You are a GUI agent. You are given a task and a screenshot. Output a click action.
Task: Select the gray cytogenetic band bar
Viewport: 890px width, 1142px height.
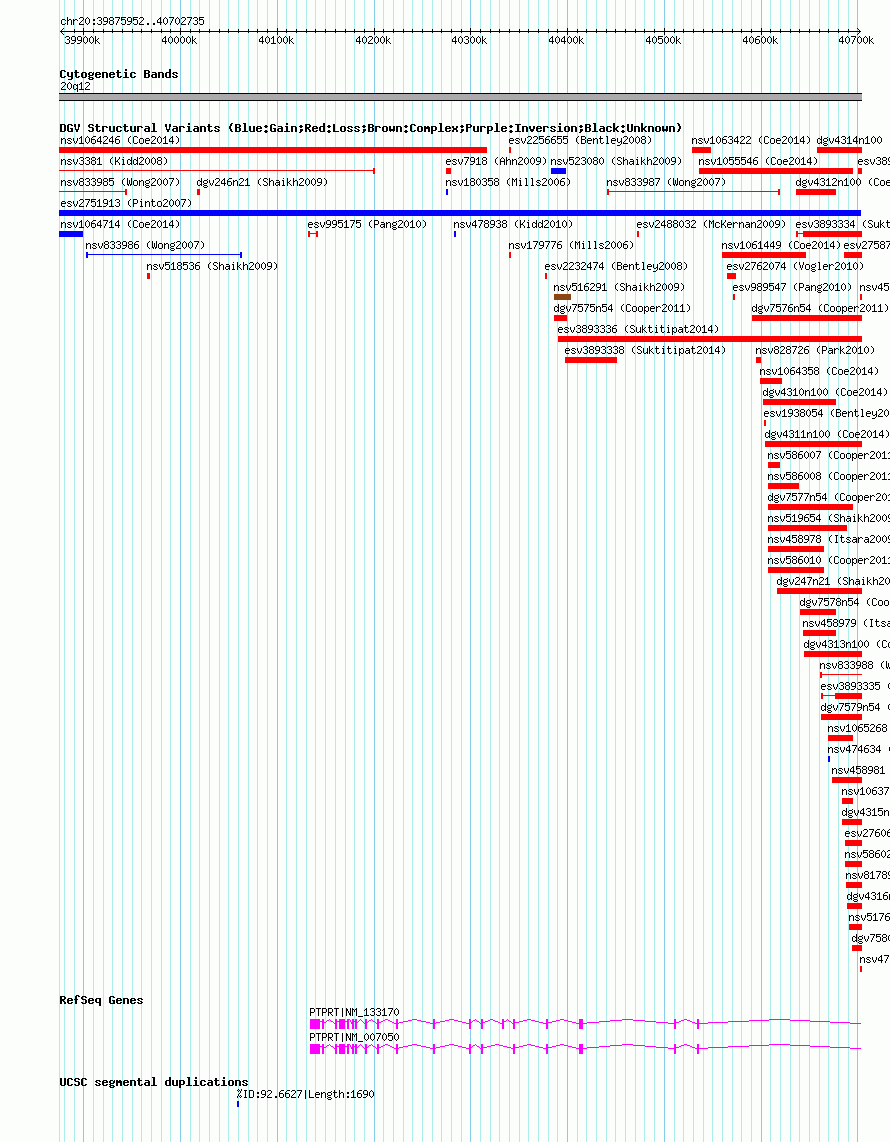pyautogui.click(x=460, y=97)
